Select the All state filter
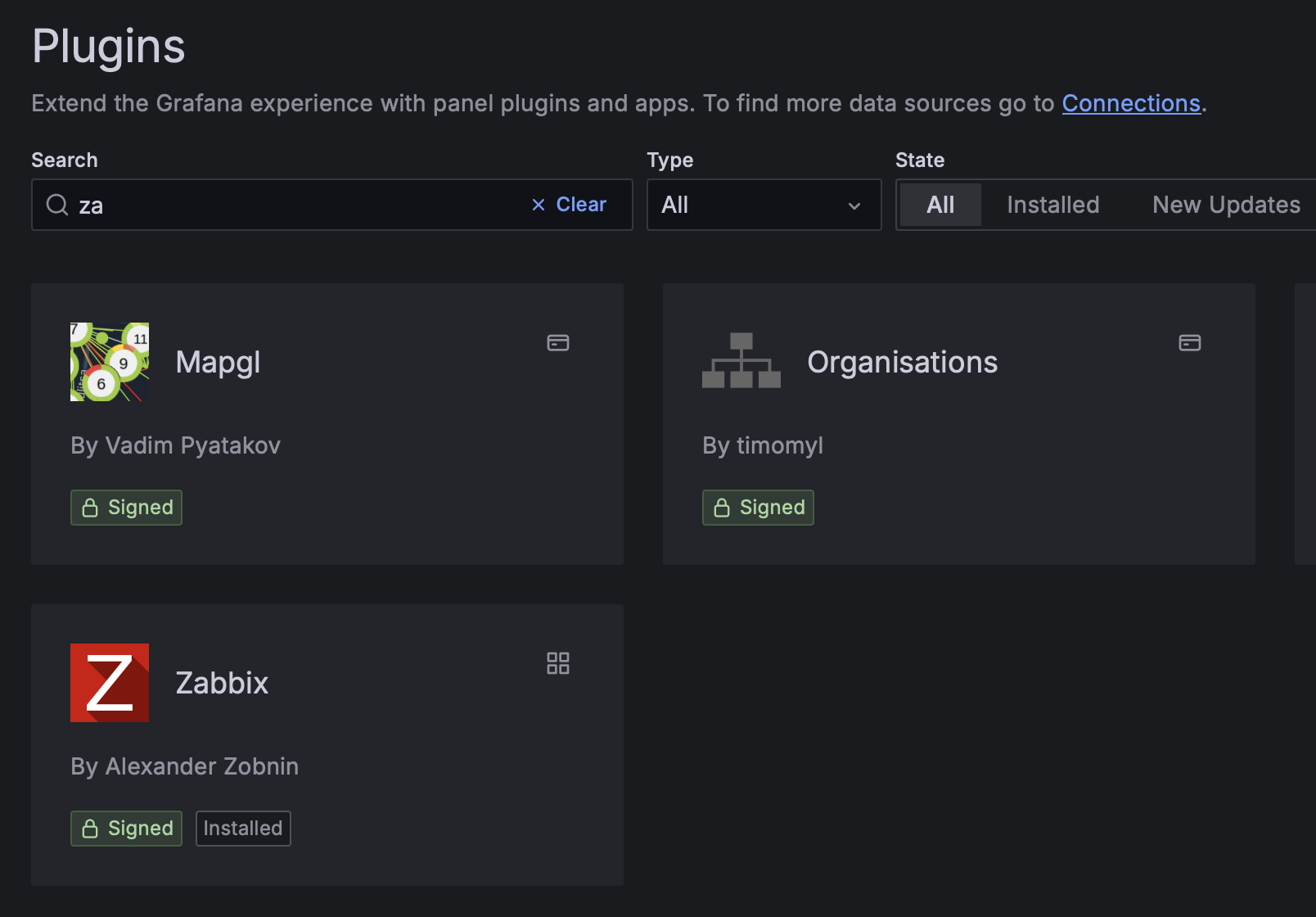 [940, 205]
